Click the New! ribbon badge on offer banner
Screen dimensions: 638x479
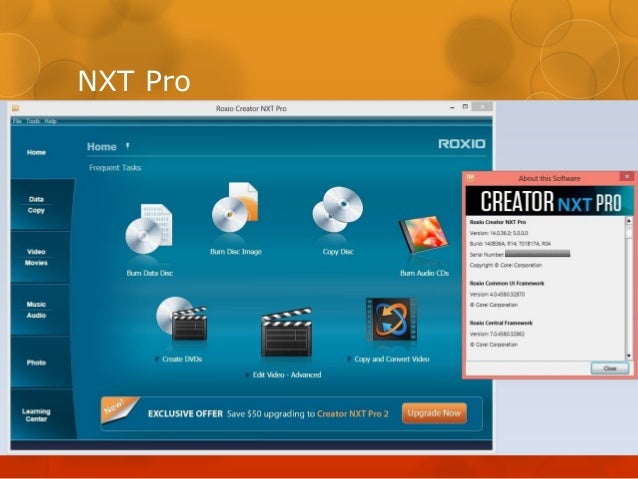tap(118, 409)
